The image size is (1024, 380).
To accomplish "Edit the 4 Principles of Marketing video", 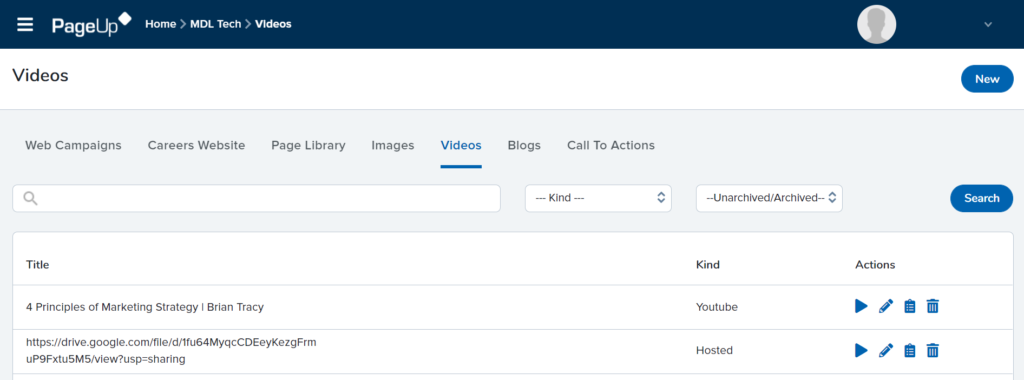I will [x=886, y=306].
